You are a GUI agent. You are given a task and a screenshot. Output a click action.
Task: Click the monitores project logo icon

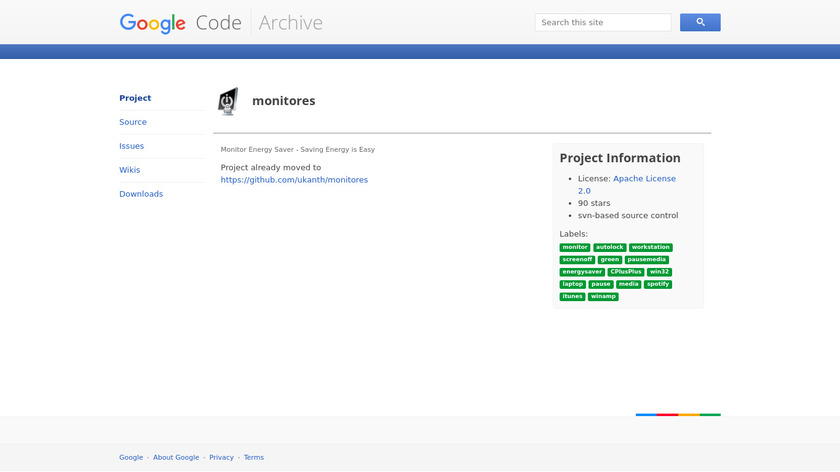(228, 101)
